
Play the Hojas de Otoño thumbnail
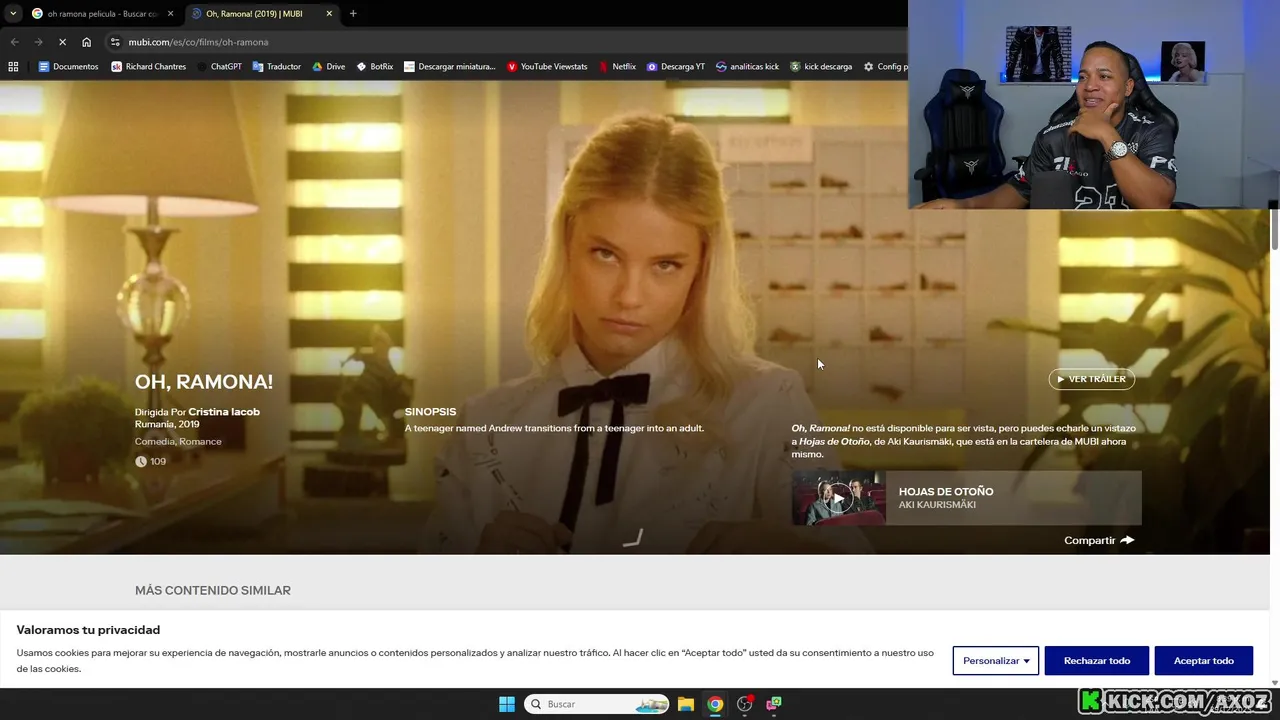(x=838, y=498)
